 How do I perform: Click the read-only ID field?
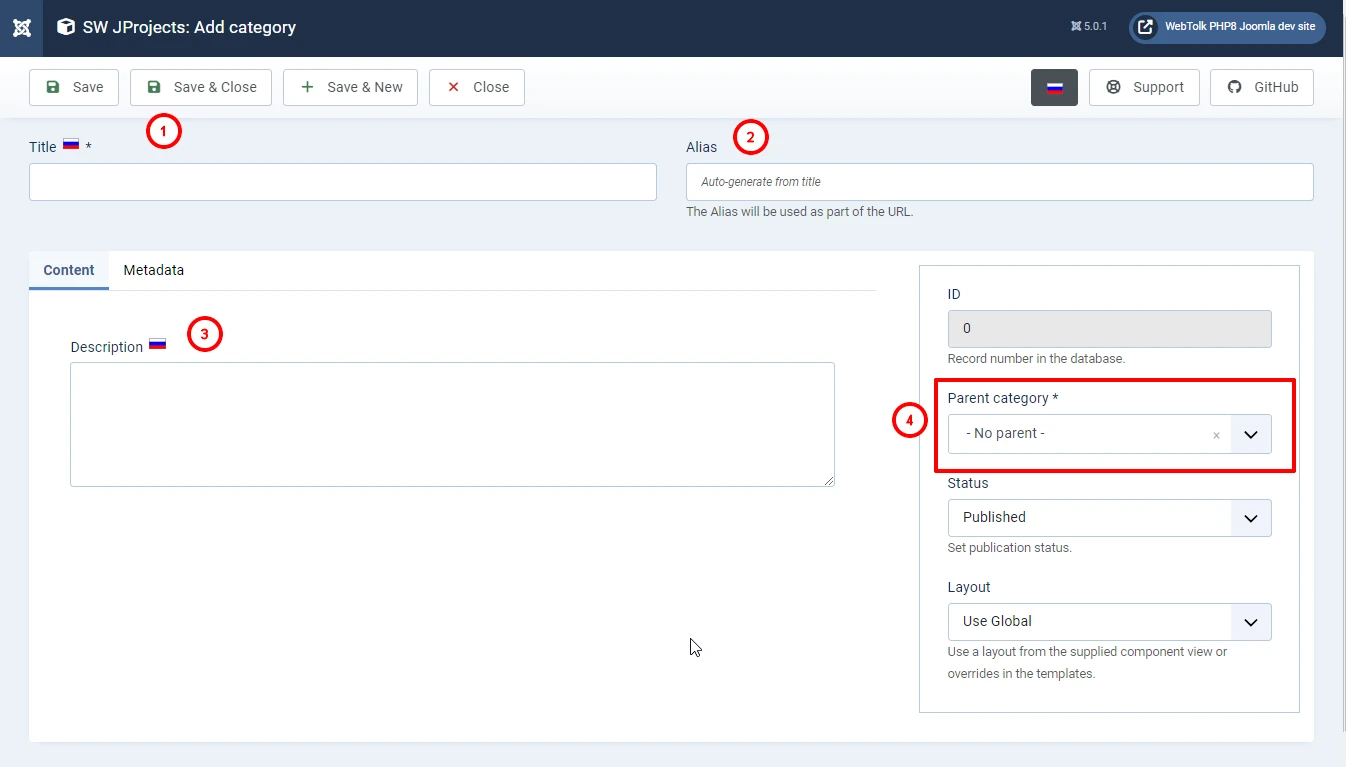point(1109,328)
